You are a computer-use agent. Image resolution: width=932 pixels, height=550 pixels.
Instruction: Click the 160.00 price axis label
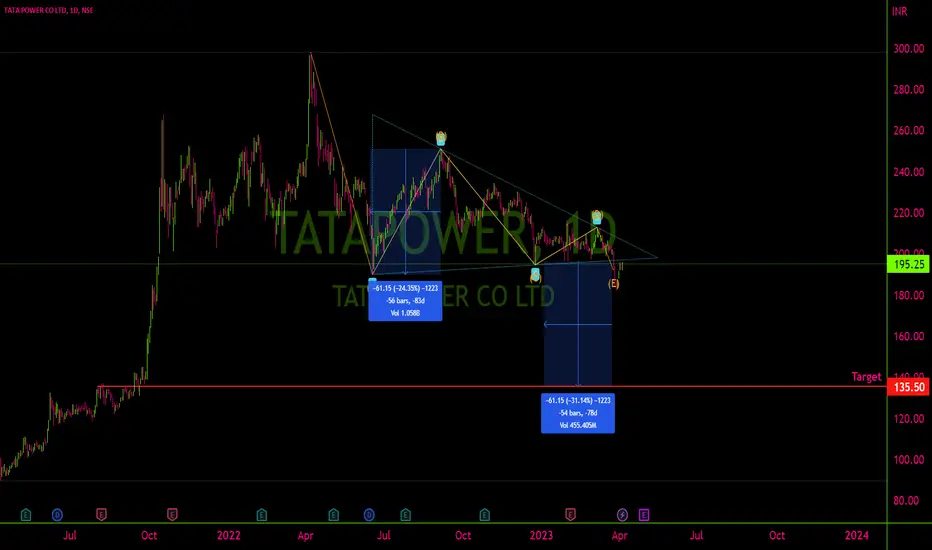coord(909,337)
